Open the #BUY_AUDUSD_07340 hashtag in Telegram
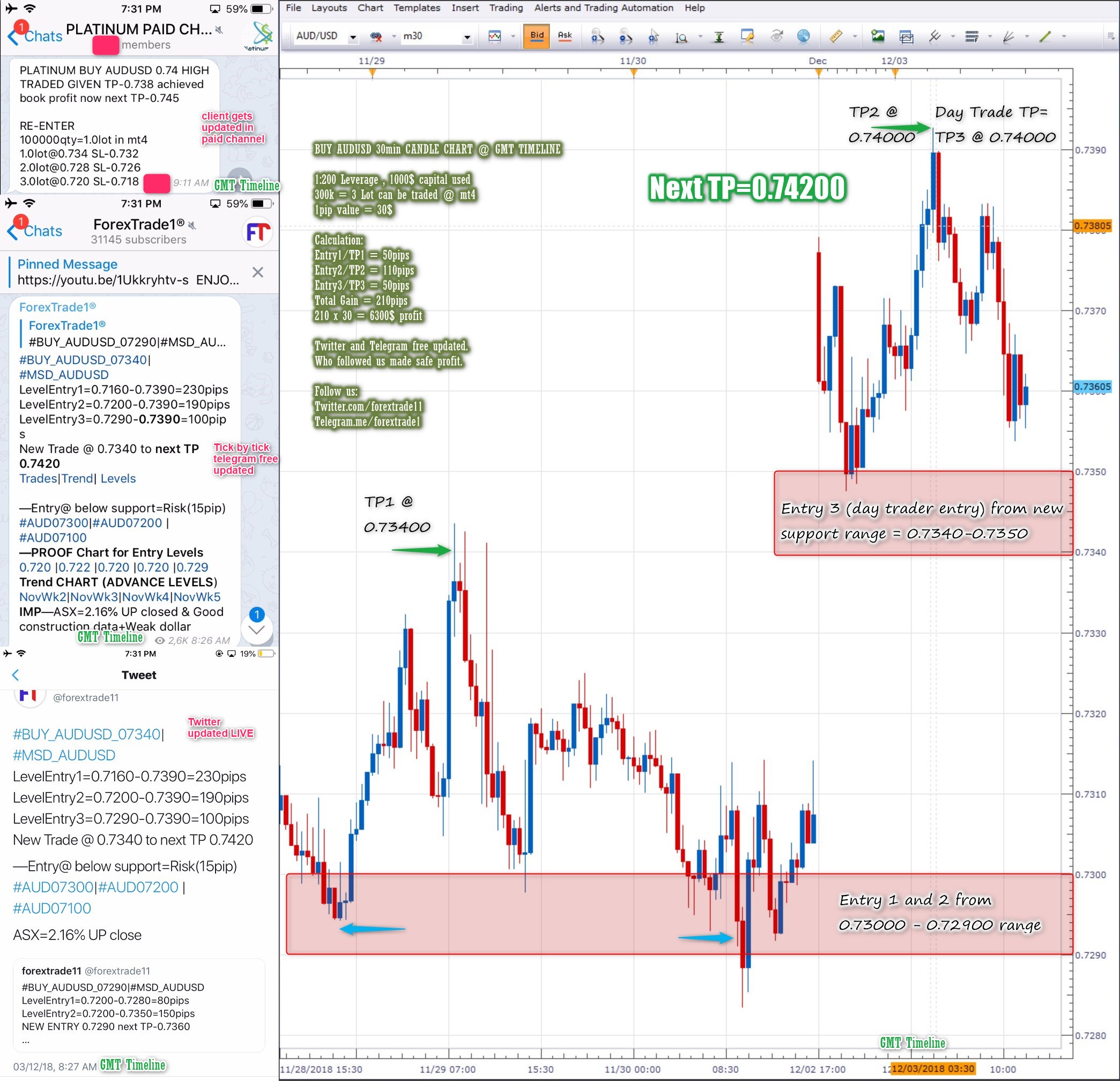This screenshot has height=1081, width=1120. coord(84,360)
